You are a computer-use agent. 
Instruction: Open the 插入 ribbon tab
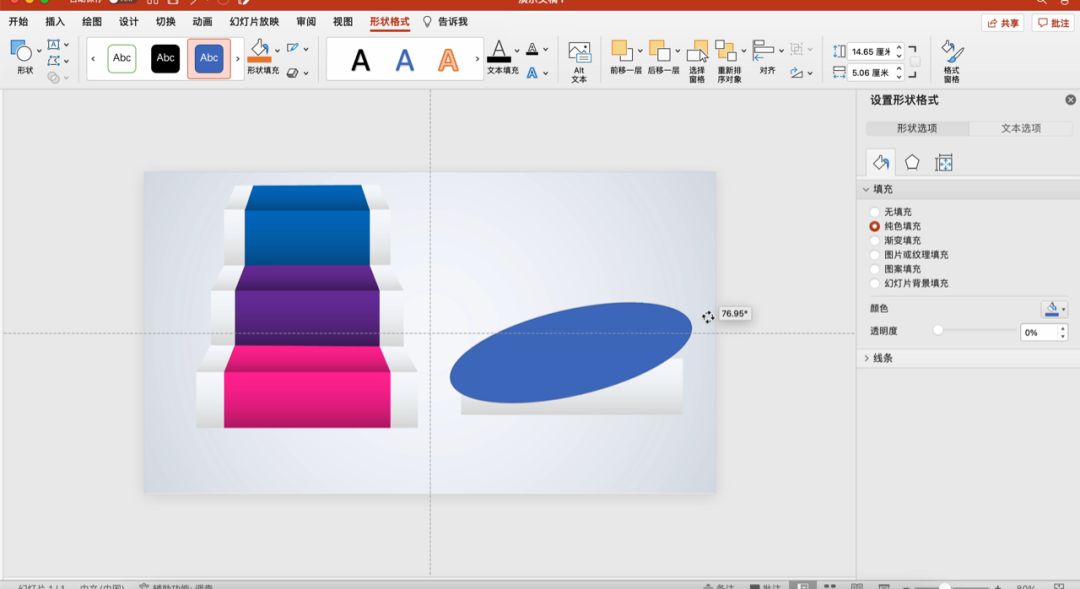[55, 21]
